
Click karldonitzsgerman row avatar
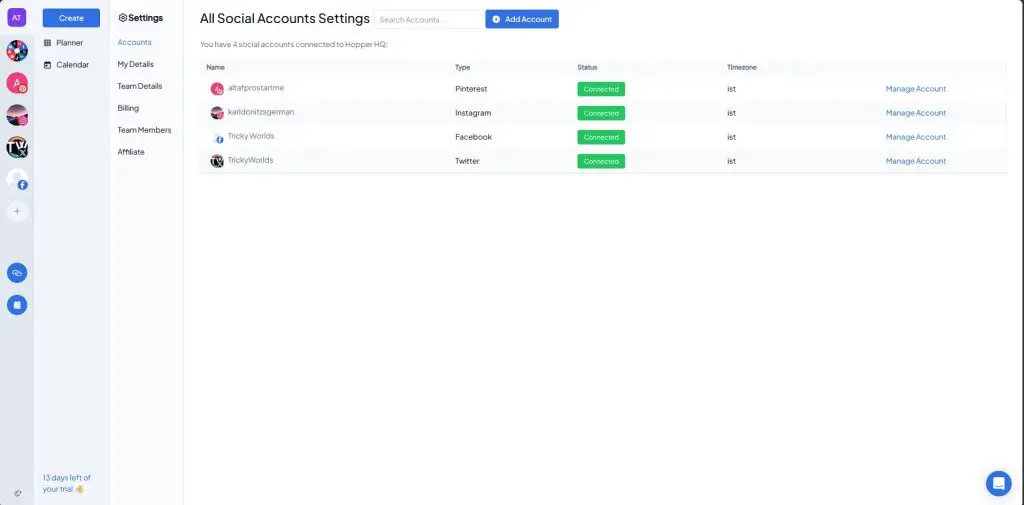pos(217,113)
